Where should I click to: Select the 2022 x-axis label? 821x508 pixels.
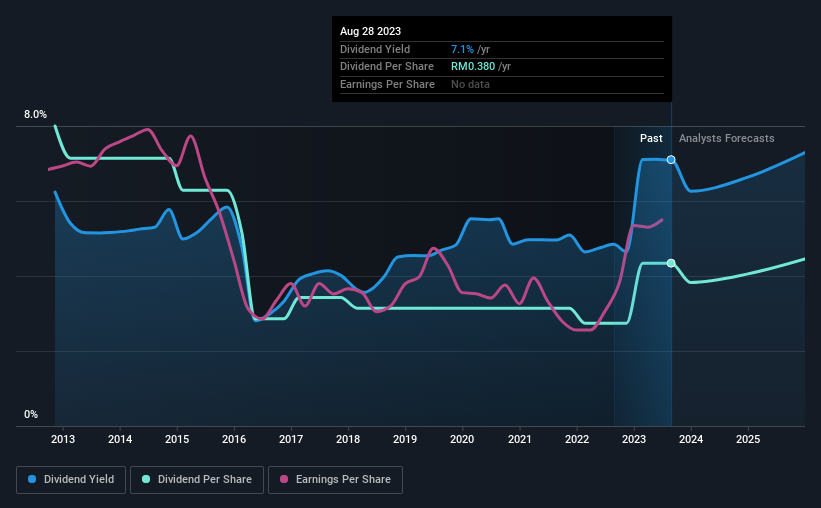(577, 439)
